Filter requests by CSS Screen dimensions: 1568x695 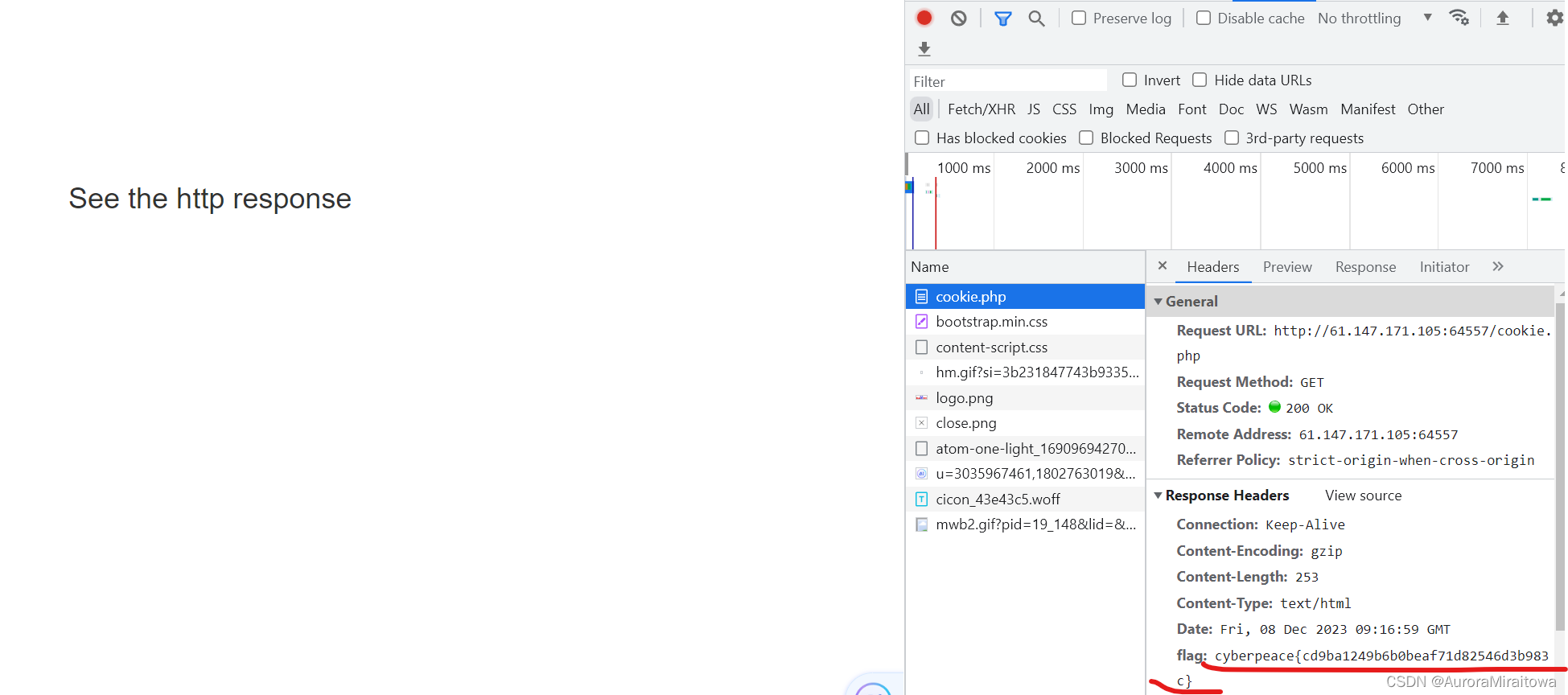pyautogui.click(x=1064, y=109)
